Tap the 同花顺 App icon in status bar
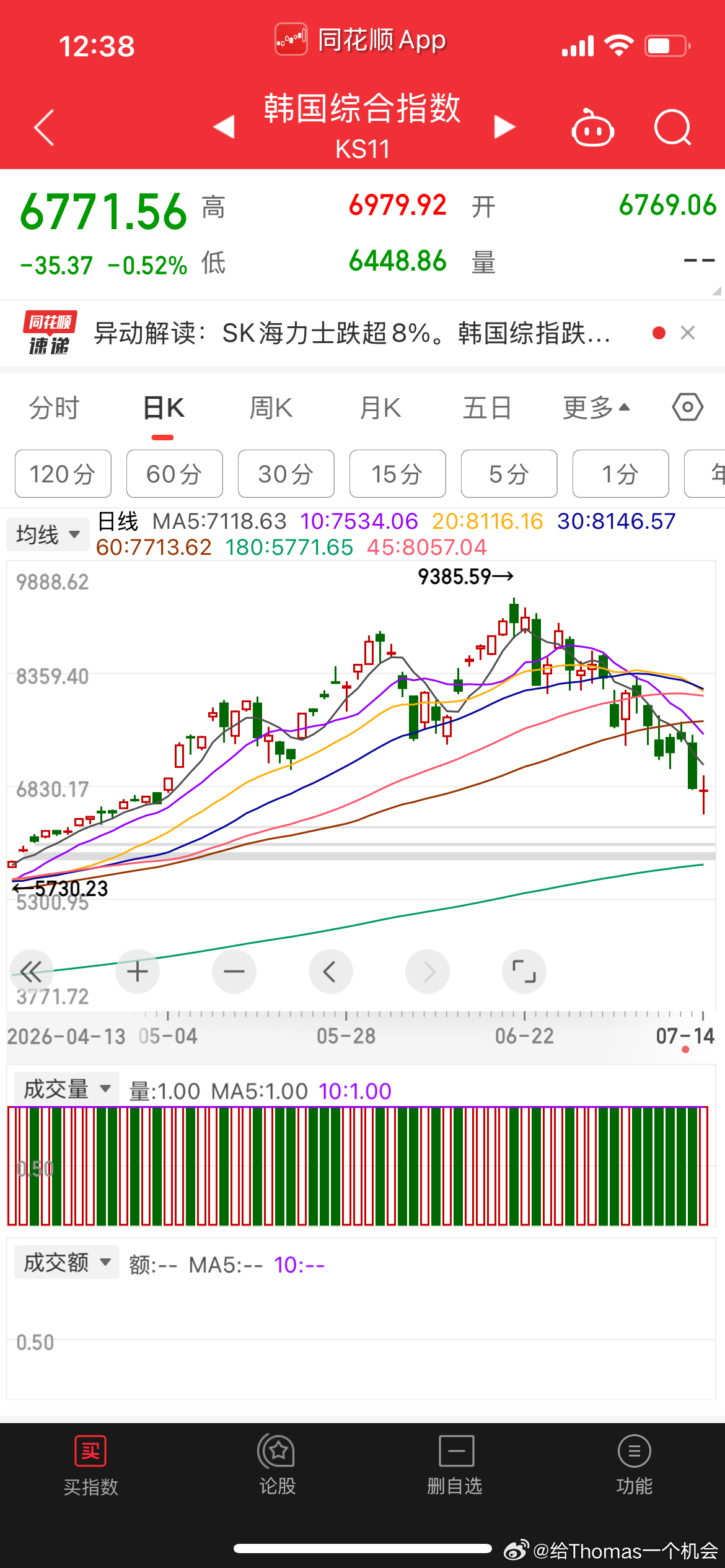The width and height of the screenshot is (725, 1568). pos(291,40)
